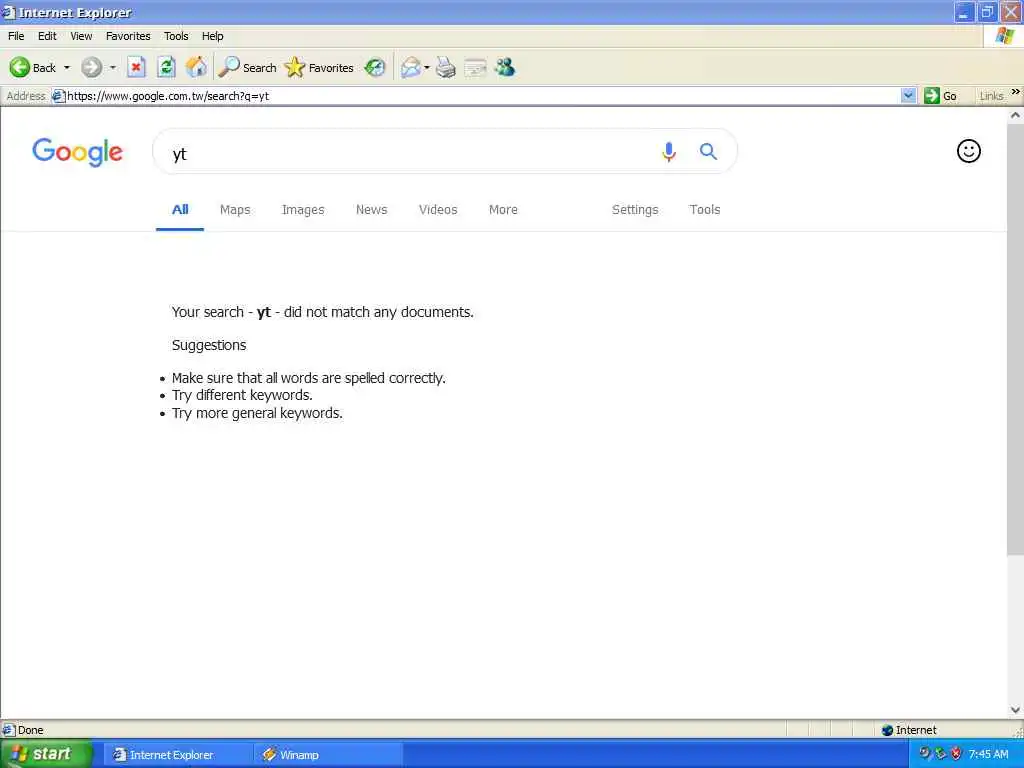Select the All results tab

tap(180, 210)
